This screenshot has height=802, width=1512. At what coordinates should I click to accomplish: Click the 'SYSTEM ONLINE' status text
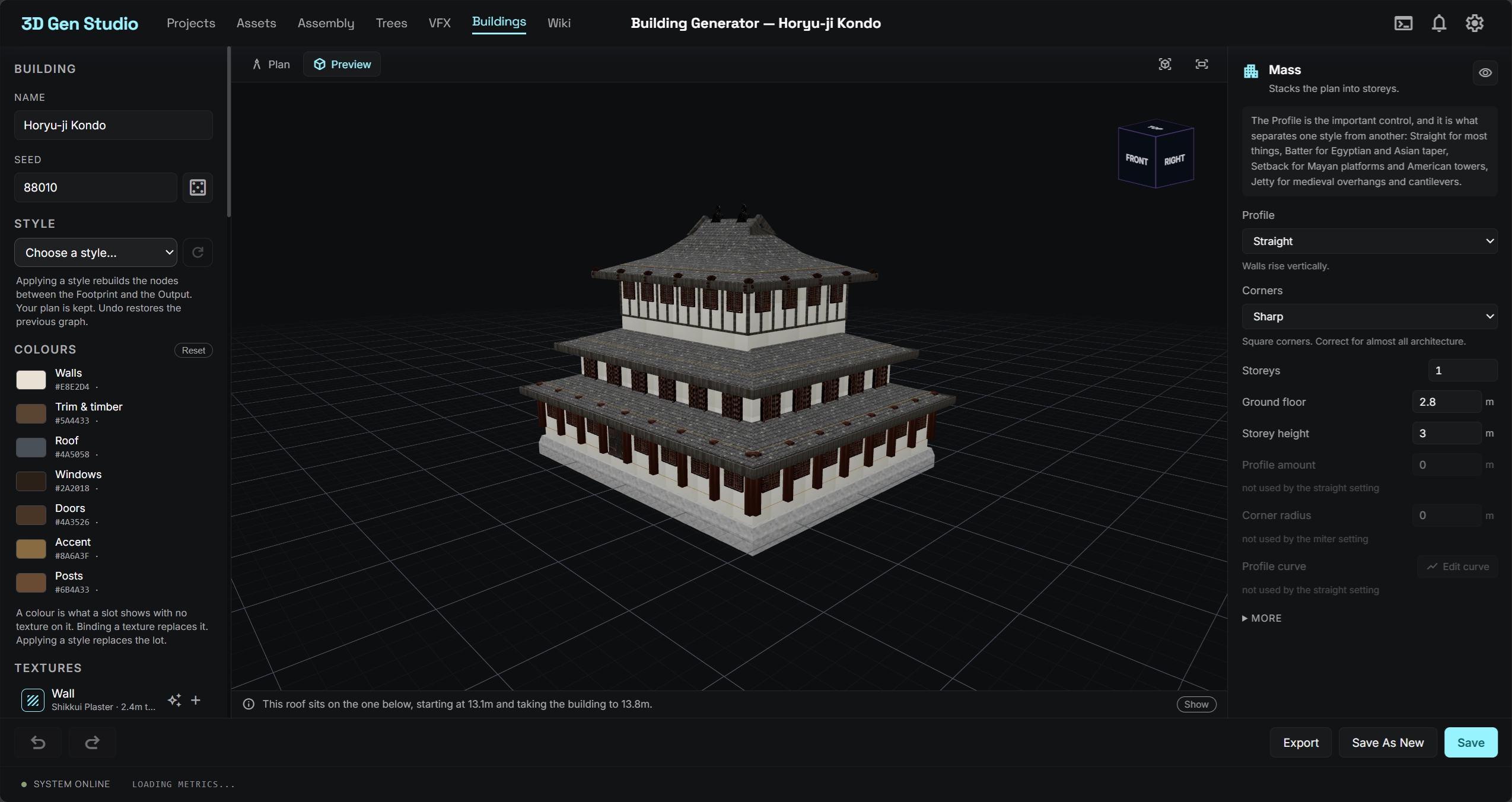click(72, 784)
